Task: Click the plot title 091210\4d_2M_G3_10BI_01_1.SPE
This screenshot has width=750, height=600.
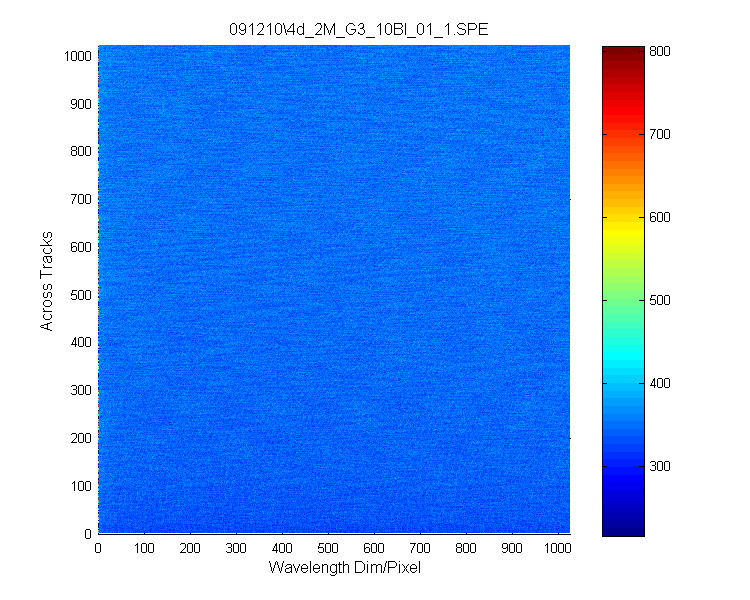Action: pos(358,30)
